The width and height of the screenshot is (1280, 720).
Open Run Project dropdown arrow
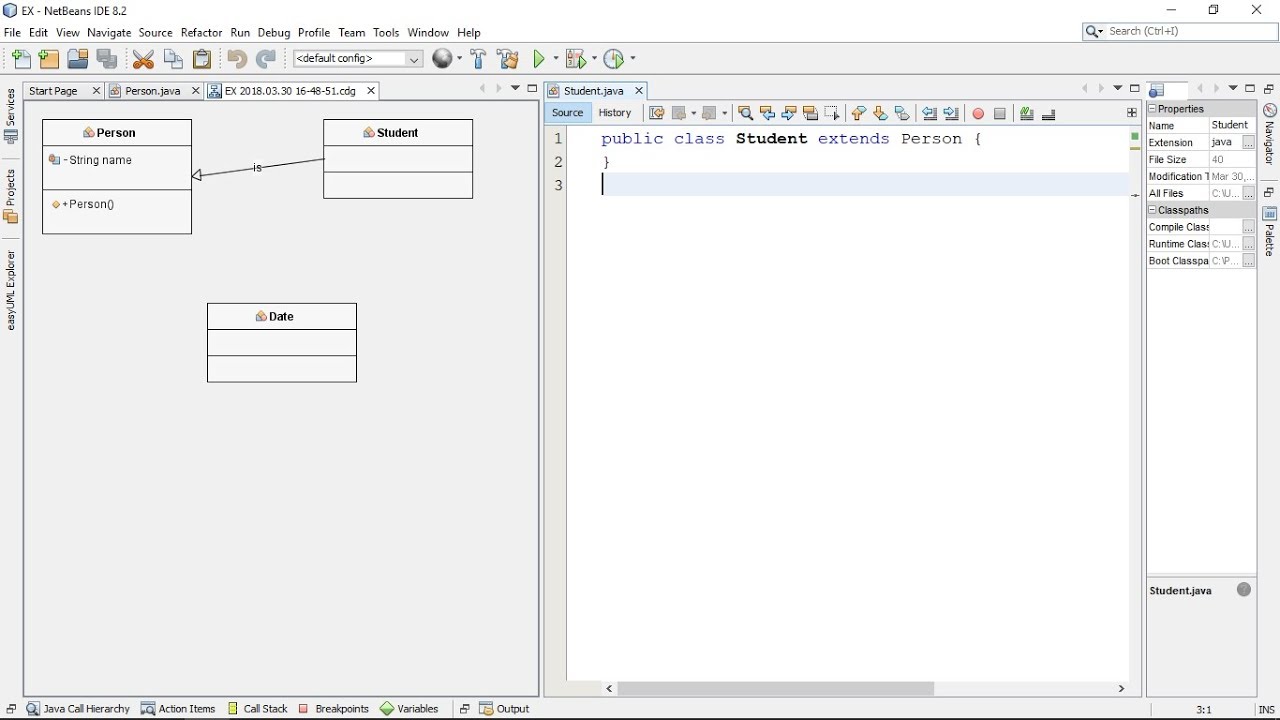coord(555,59)
